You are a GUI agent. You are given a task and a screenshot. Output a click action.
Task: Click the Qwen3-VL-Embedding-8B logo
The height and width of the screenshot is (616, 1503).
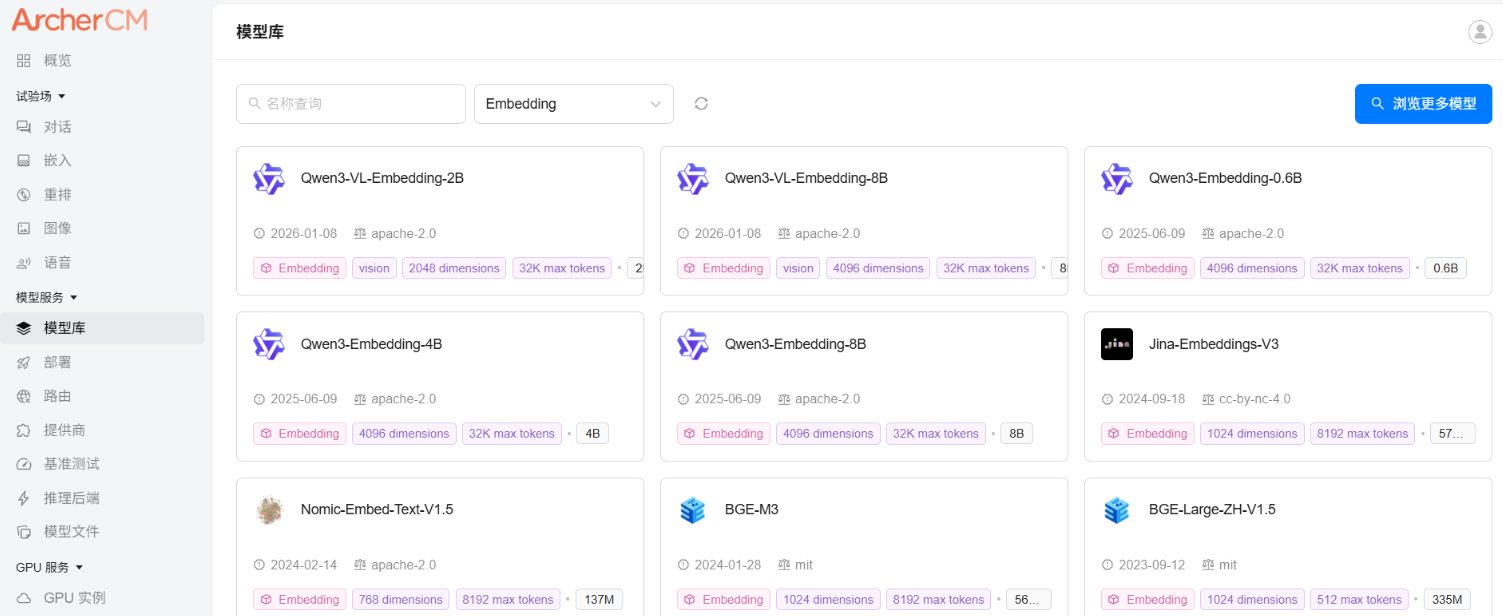pos(693,179)
